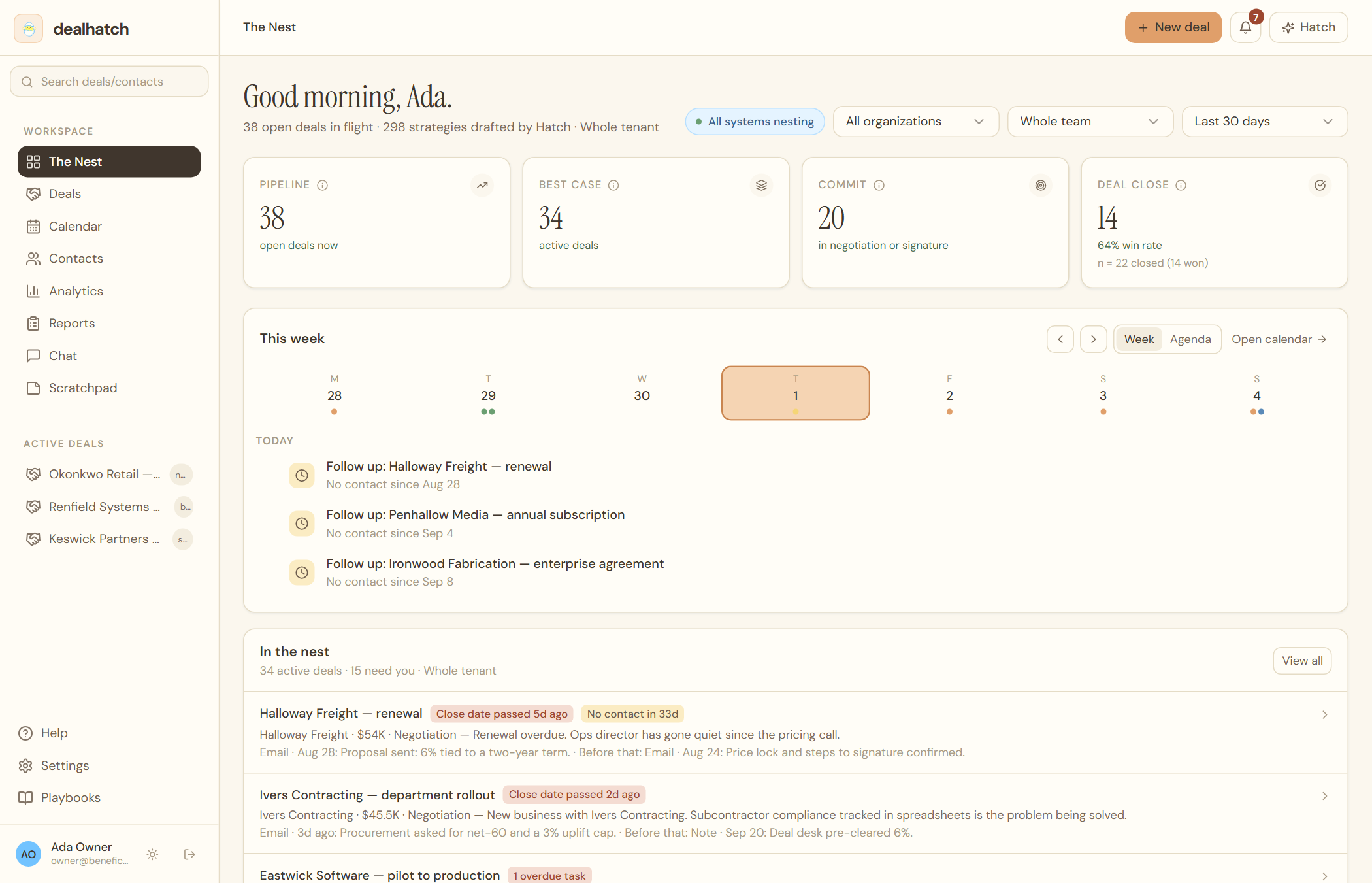Click clock icon for Halloway Freight follow-up
Screen dimensions: 1372x883
(x=302, y=475)
